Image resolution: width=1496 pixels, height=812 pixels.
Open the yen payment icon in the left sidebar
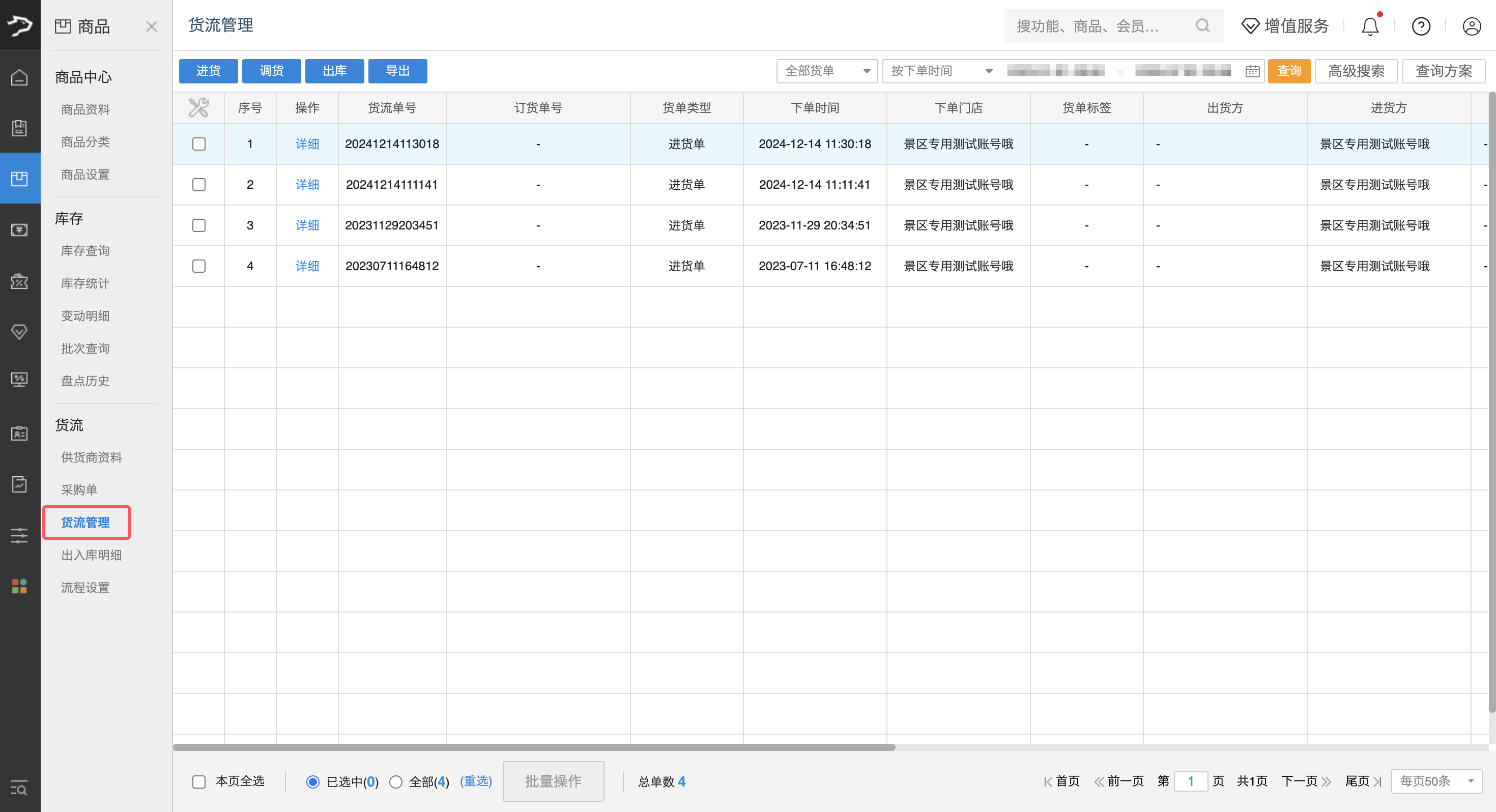tap(19, 230)
